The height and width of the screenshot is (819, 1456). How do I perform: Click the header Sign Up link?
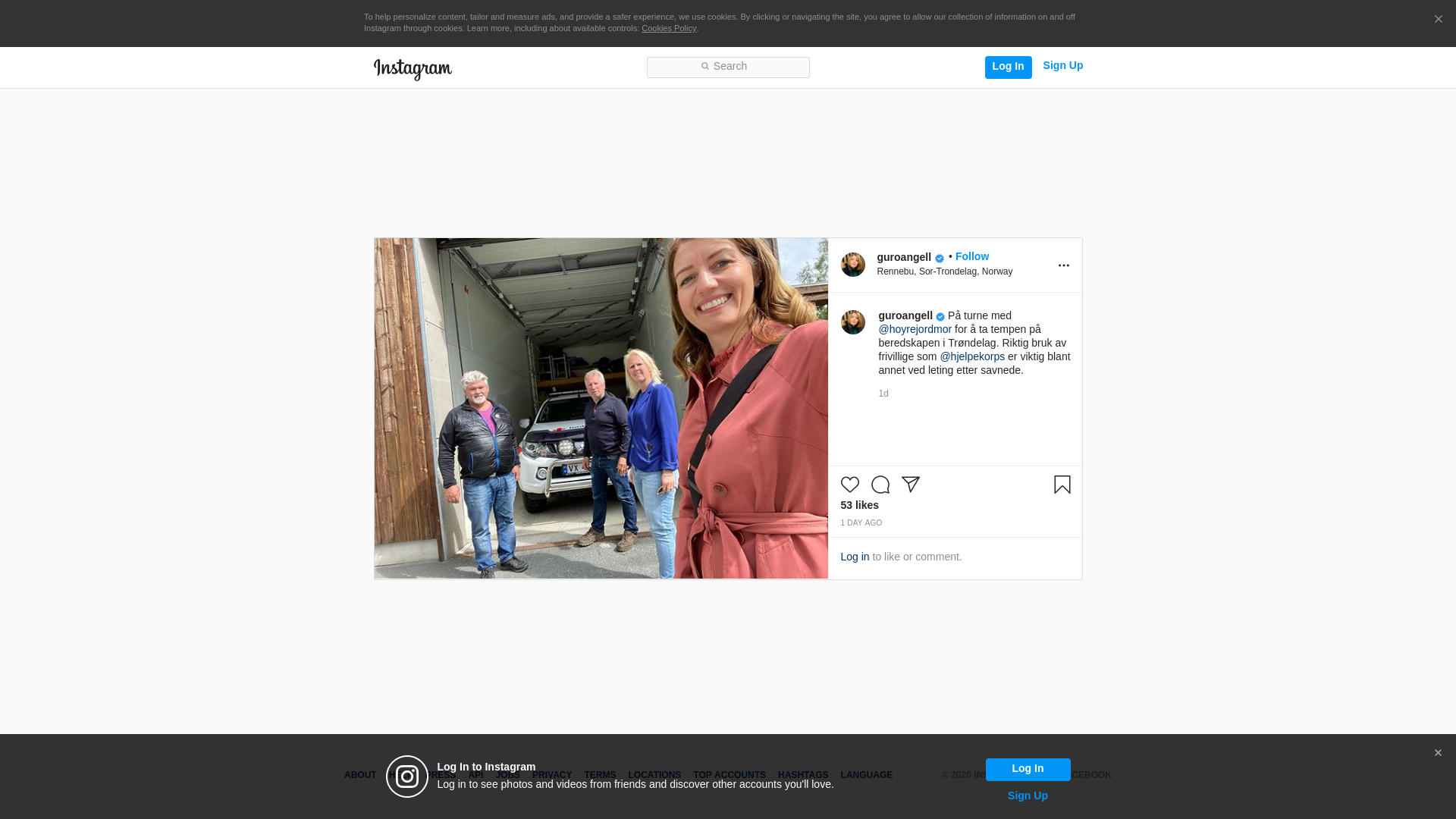pyautogui.click(x=1063, y=65)
